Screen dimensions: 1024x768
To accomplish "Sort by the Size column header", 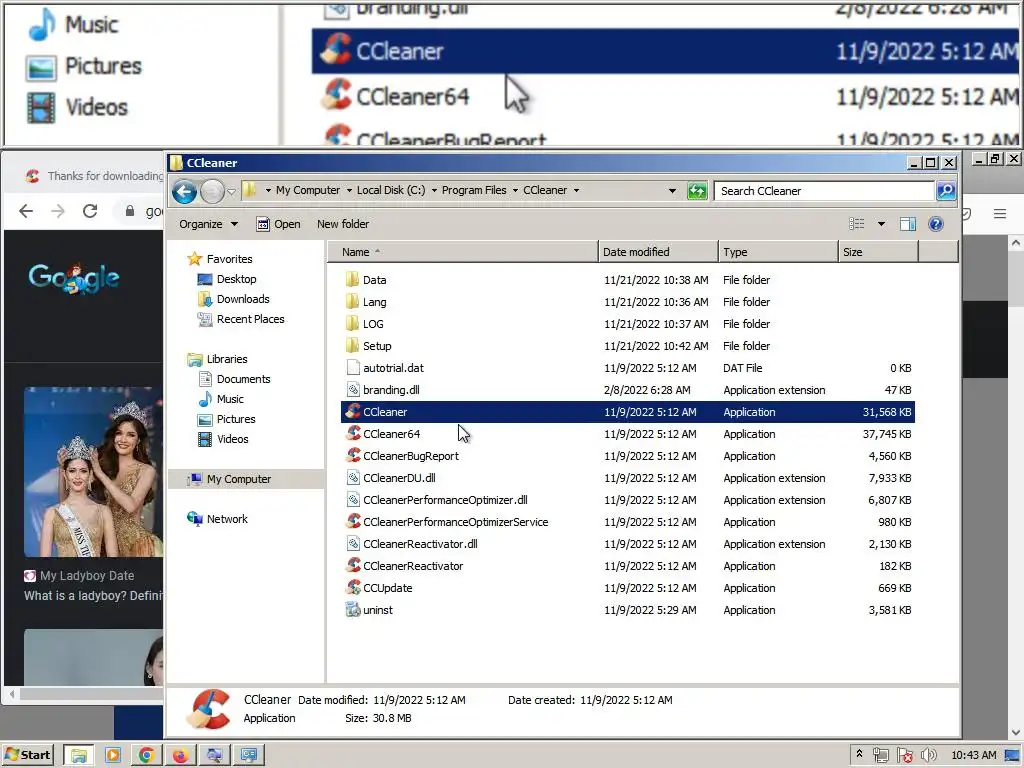I will [878, 252].
